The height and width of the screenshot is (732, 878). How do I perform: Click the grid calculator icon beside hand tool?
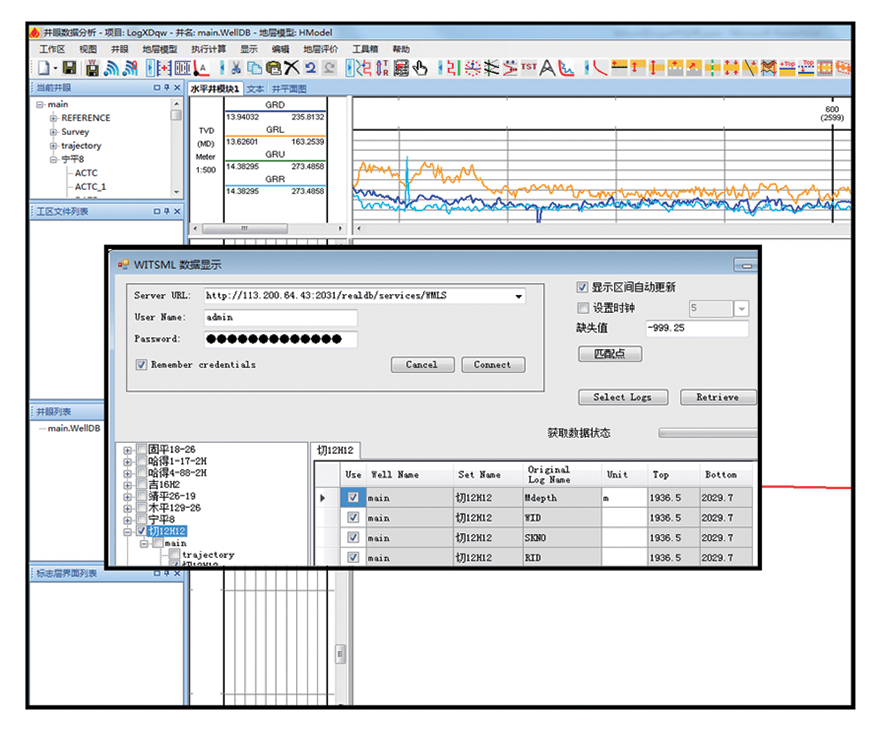tap(401, 68)
